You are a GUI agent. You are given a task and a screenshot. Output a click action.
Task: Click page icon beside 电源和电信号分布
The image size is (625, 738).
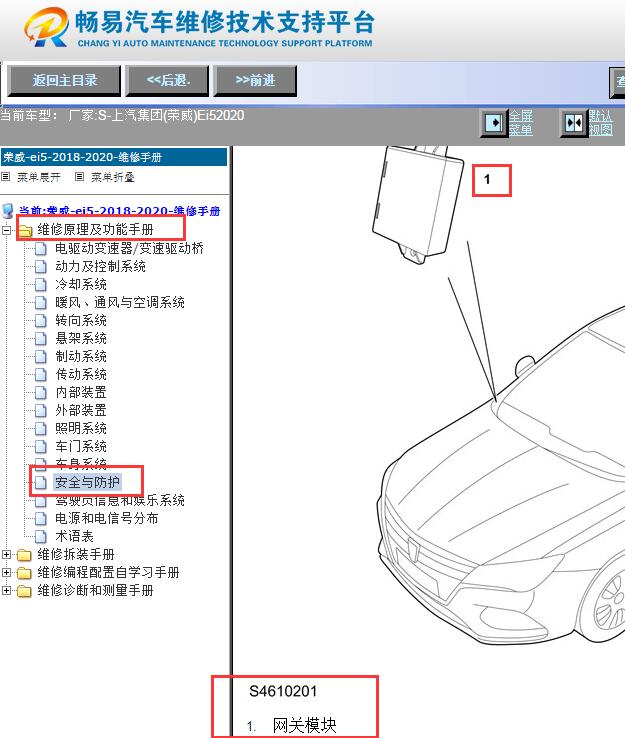(41, 519)
